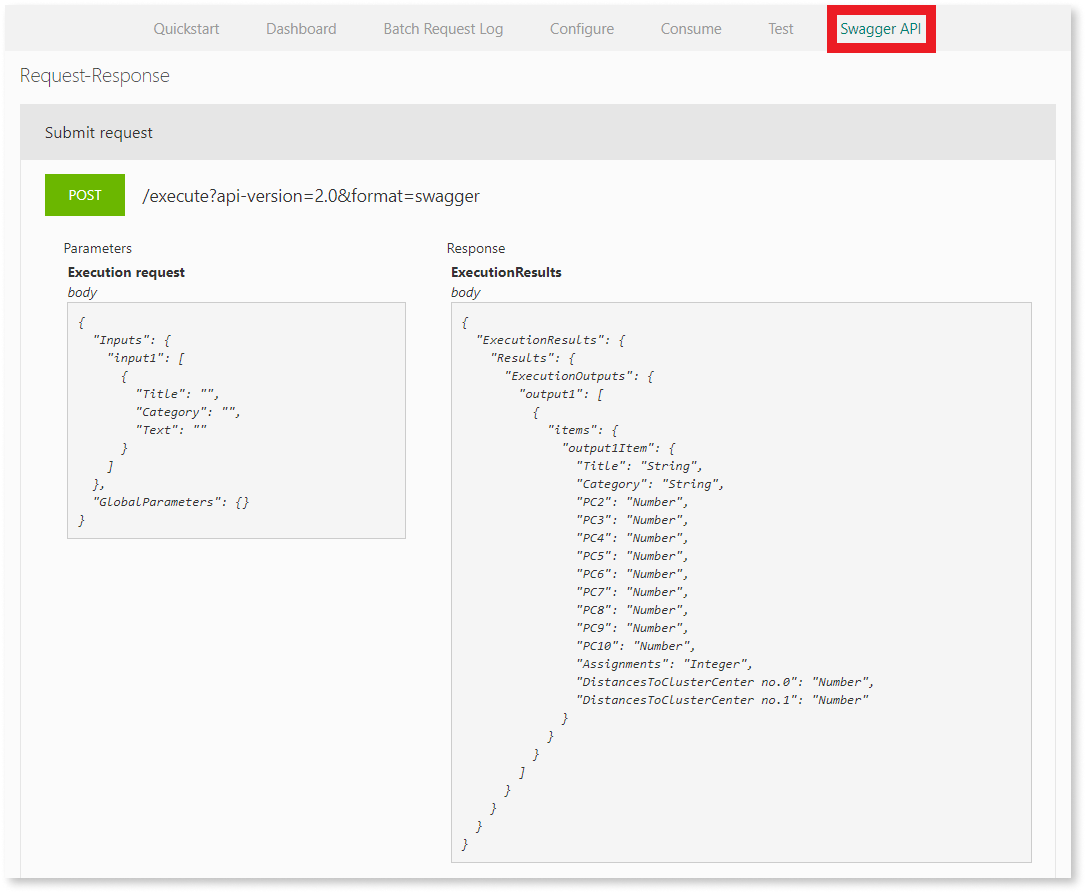Click the output1Item entry in response JSON

coord(613,447)
